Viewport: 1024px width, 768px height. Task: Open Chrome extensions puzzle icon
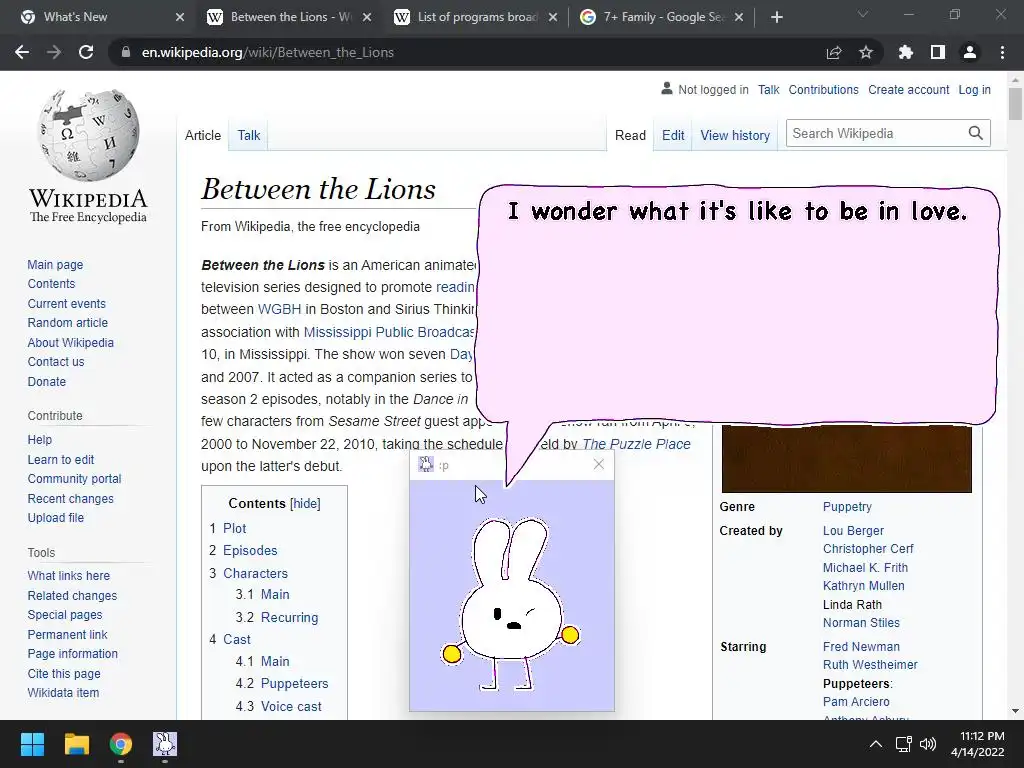click(906, 52)
